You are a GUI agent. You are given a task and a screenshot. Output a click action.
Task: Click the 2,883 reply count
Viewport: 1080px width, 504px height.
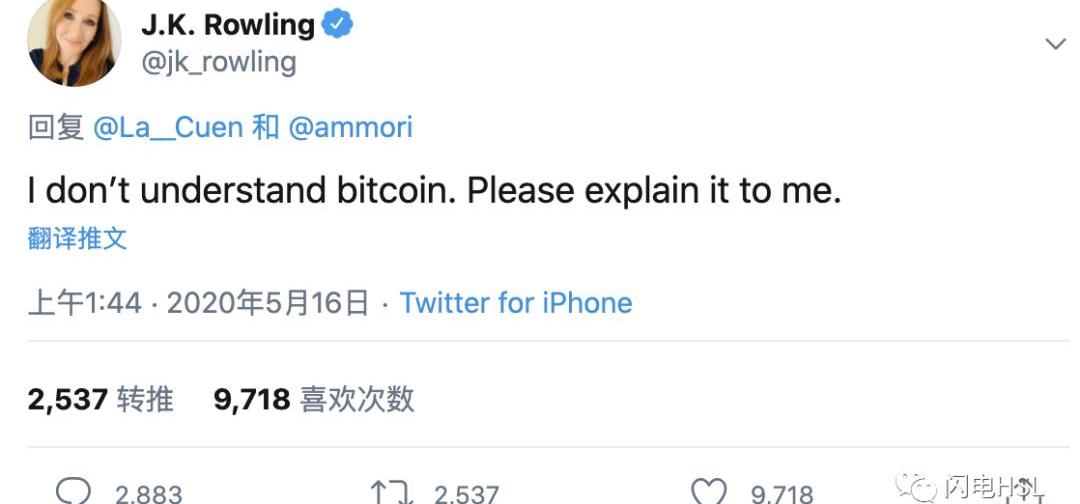coord(148,493)
